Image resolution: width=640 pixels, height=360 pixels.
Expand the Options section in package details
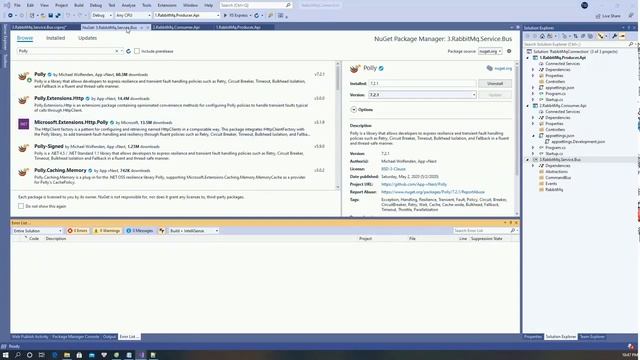[x=353, y=110]
